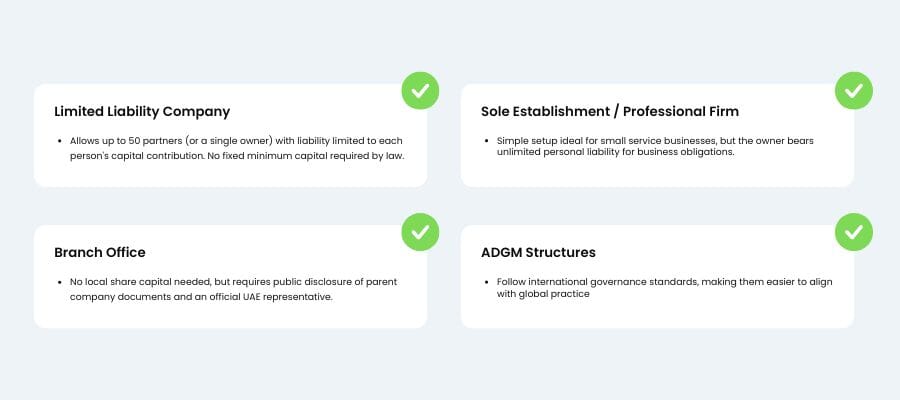Click the 'official UAE representative' line
This screenshot has width=900, height=400.
pos(201,297)
